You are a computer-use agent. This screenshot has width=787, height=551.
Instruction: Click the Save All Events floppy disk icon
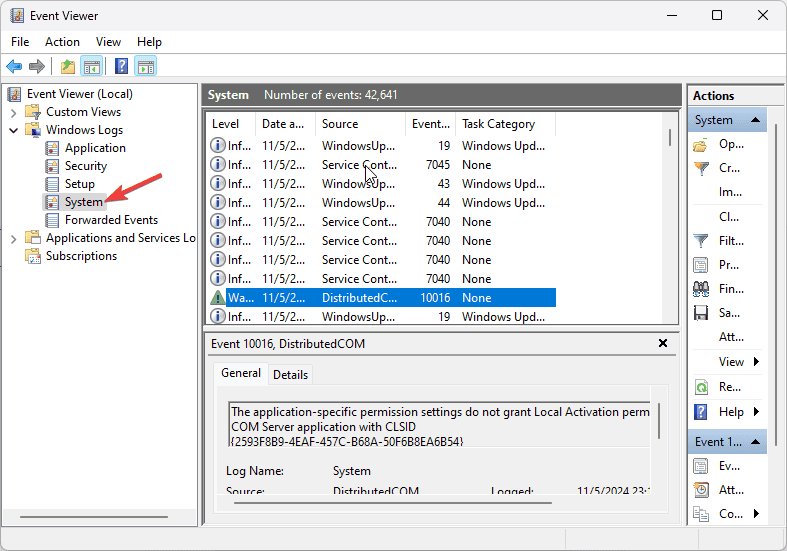701,313
